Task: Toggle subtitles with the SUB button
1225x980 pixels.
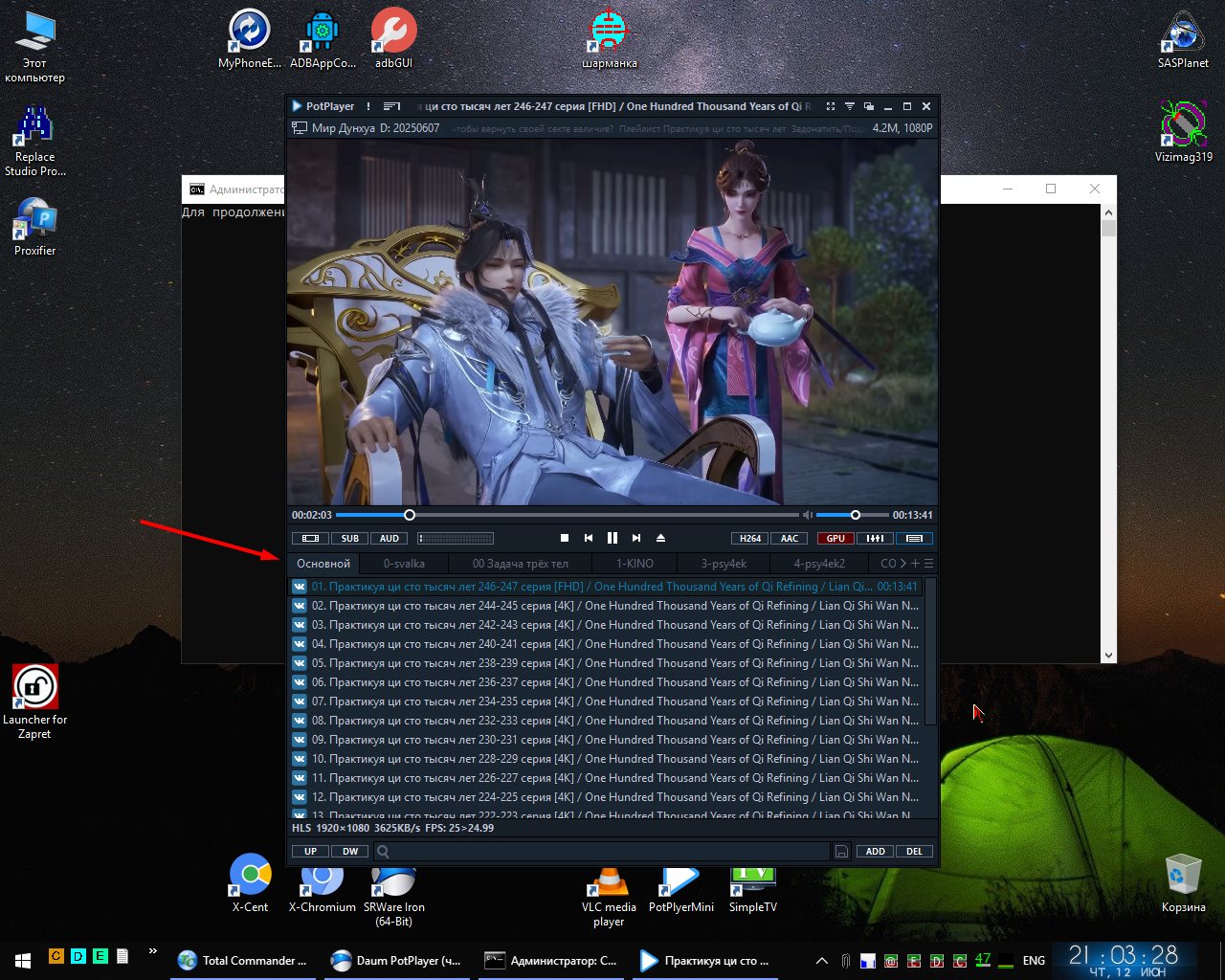Action: click(x=350, y=538)
